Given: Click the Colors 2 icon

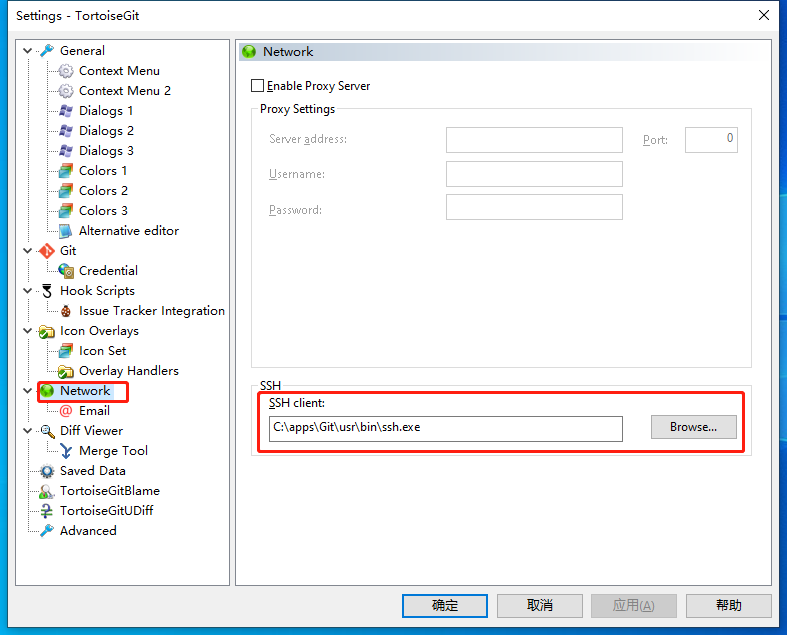Looking at the screenshot, I should pyautogui.click(x=66, y=191).
